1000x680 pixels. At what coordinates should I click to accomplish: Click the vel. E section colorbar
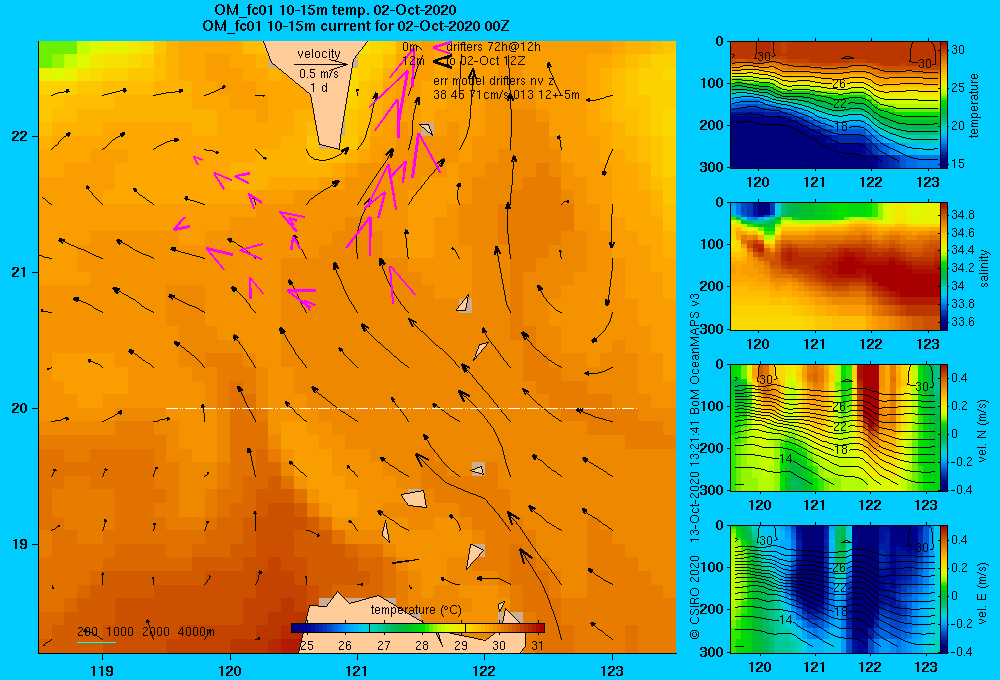click(x=944, y=589)
